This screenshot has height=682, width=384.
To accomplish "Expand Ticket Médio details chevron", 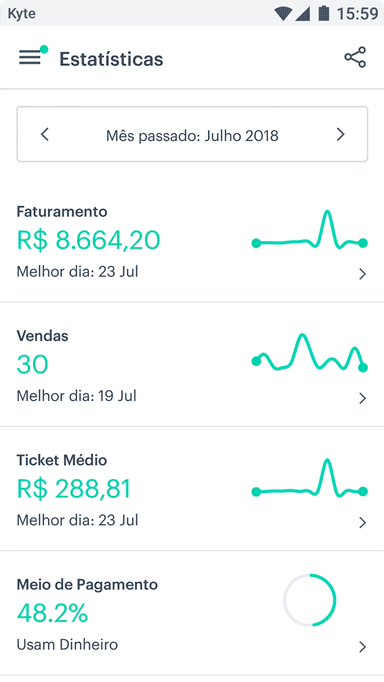I will (362, 522).
